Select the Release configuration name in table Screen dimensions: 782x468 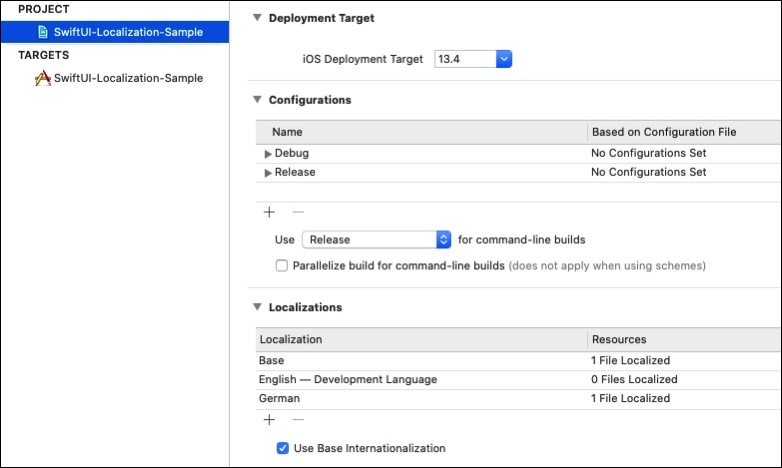click(295, 172)
